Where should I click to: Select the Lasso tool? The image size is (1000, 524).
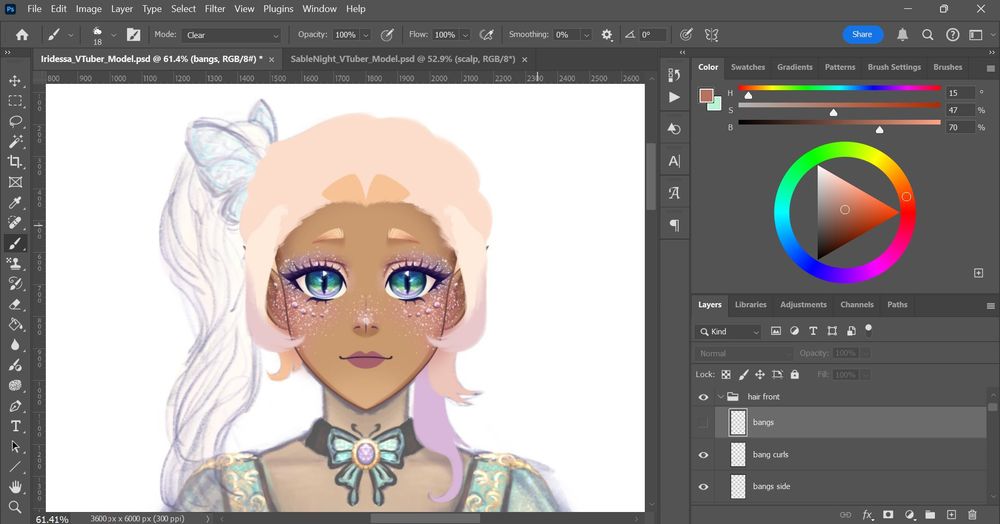tap(15, 121)
